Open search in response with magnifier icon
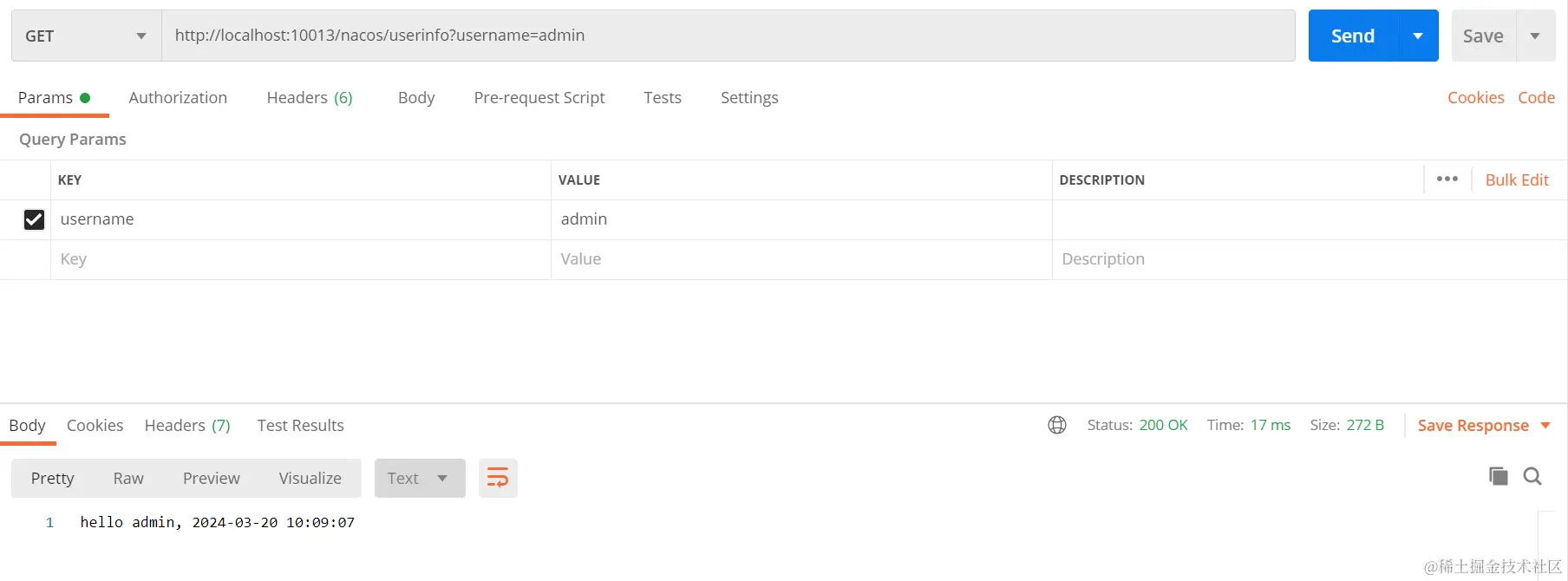This screenshot has width=1568, height=581. click(x=1532, y=476)
